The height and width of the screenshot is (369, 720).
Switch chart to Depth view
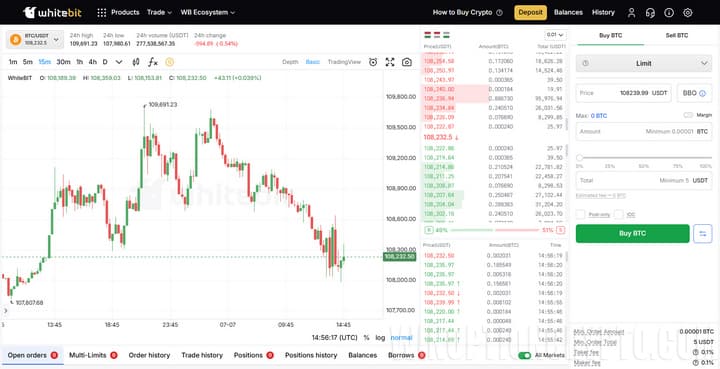pos(290,62)
